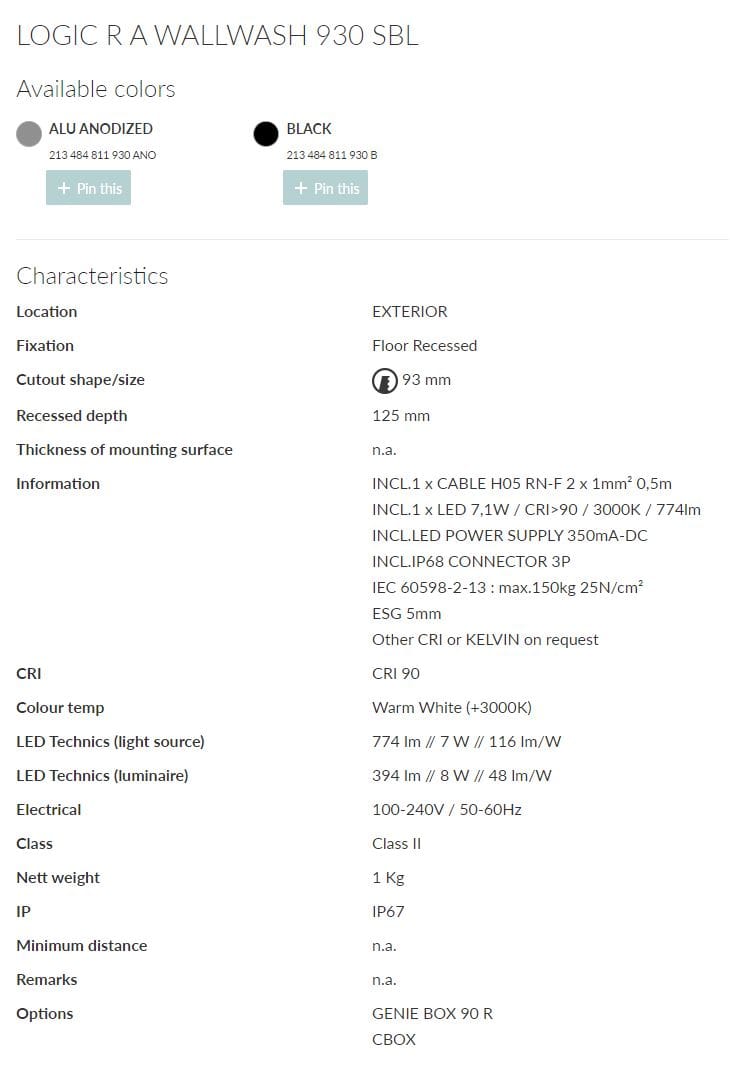
Task: Click the ALU ANODIZED color name
Action: point(101,129)
